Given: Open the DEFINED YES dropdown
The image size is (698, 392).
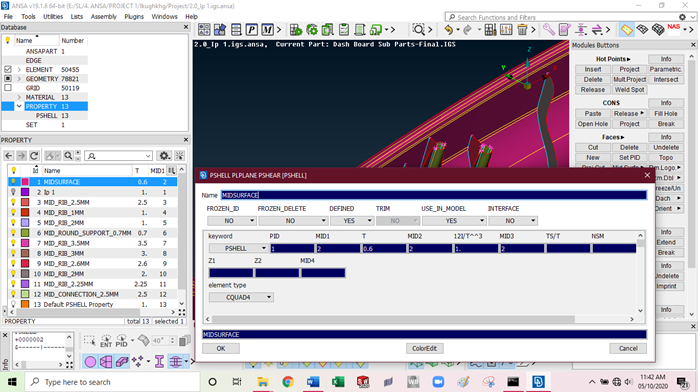Looking at the screenshot, I should [x=352, y=221].
